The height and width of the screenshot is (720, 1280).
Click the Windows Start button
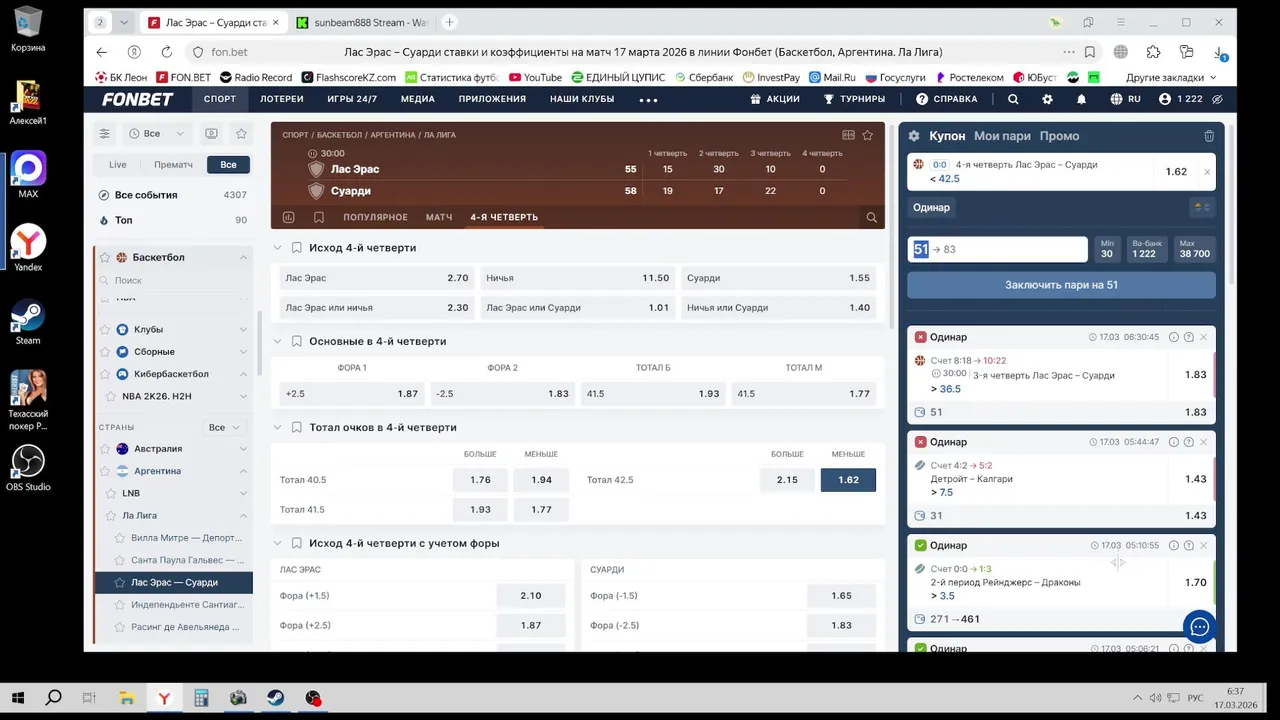tap(18, 698)
